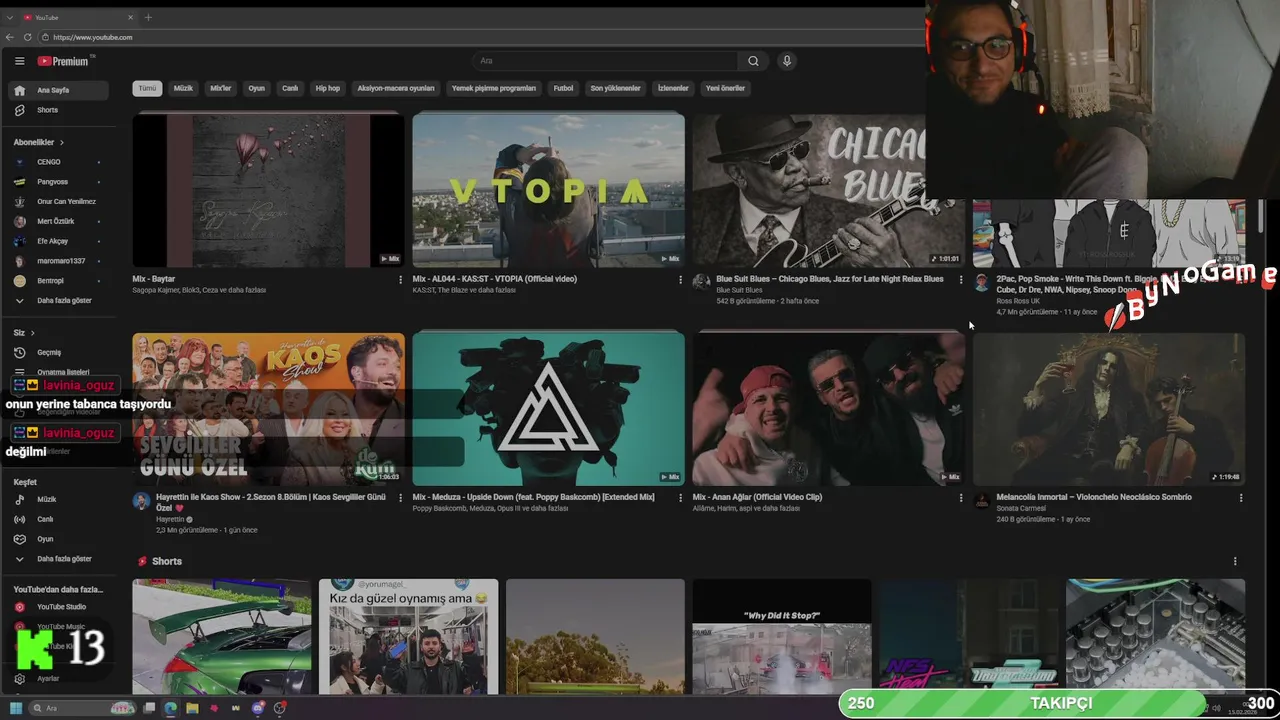Open options menu for VTOPIA mix
Screen dimensions: 1280x720
tap(680, 280)
